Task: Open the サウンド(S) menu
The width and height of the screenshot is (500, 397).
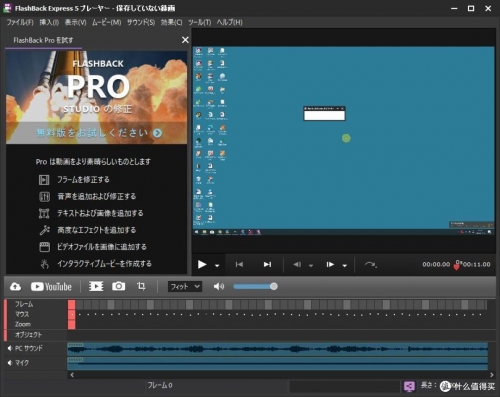Action: pyautogui.click(x=141, y=22)
